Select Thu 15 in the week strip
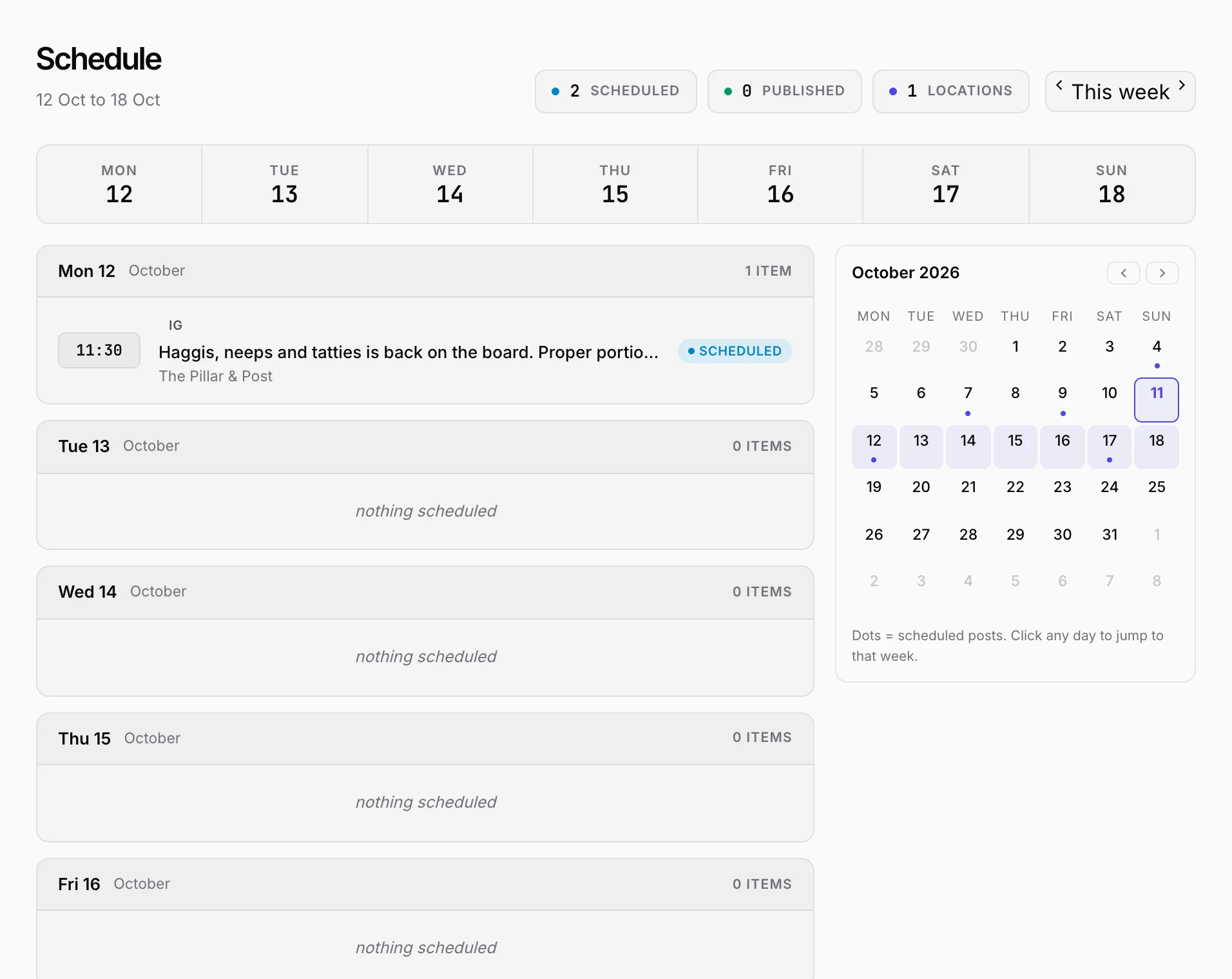 pyautogui.click(x=615, y=185)
